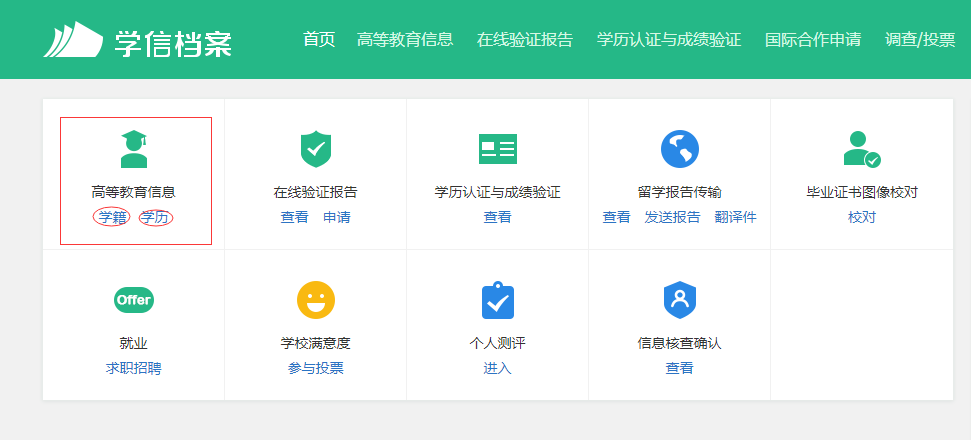
Task: Click the yellow smiley face icon
Action: 316,300
